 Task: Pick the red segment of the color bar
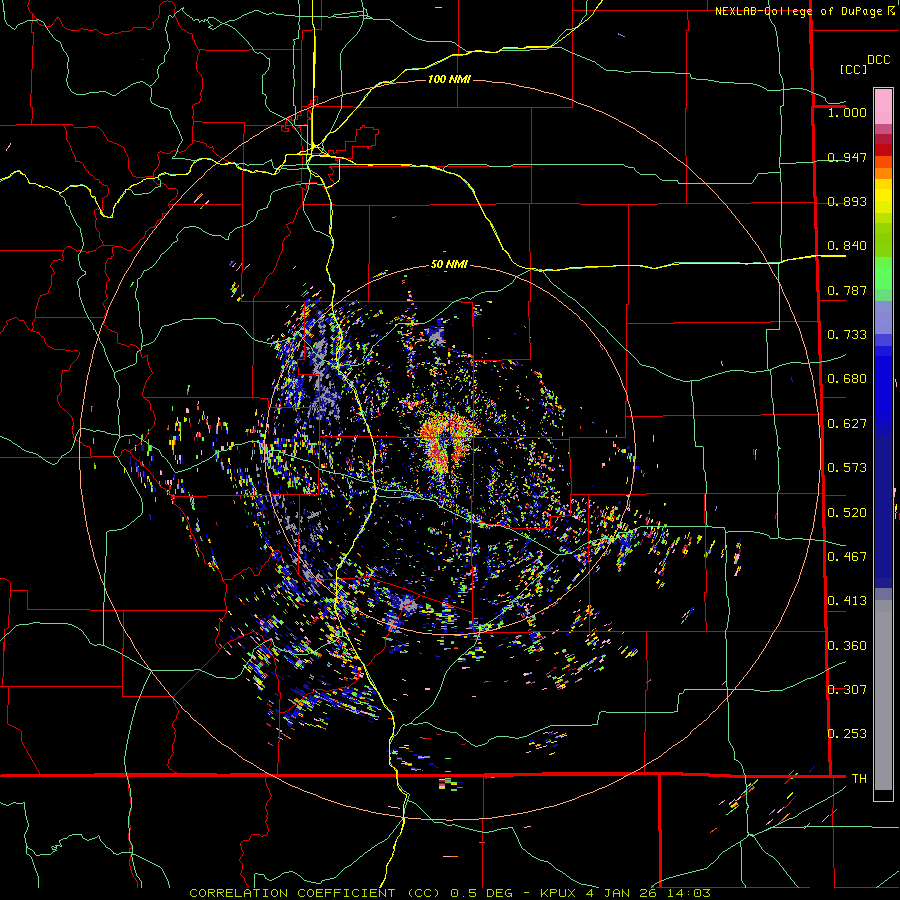883,150
